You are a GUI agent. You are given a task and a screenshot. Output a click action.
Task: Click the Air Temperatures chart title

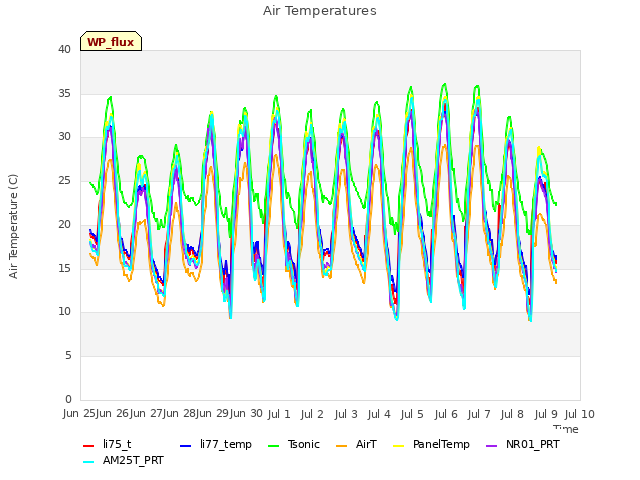click(320, 11)
